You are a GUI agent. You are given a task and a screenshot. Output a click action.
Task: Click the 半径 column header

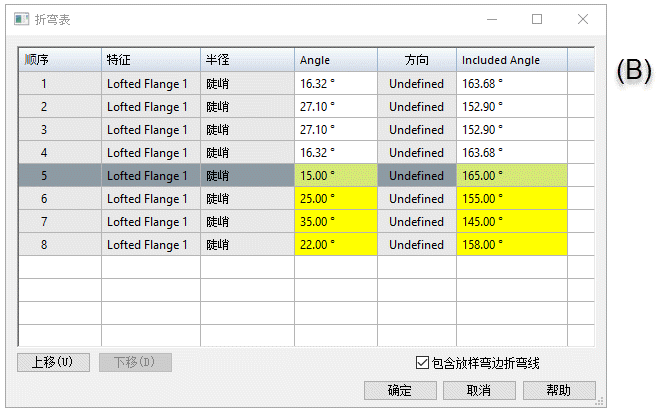pos(247,60)
